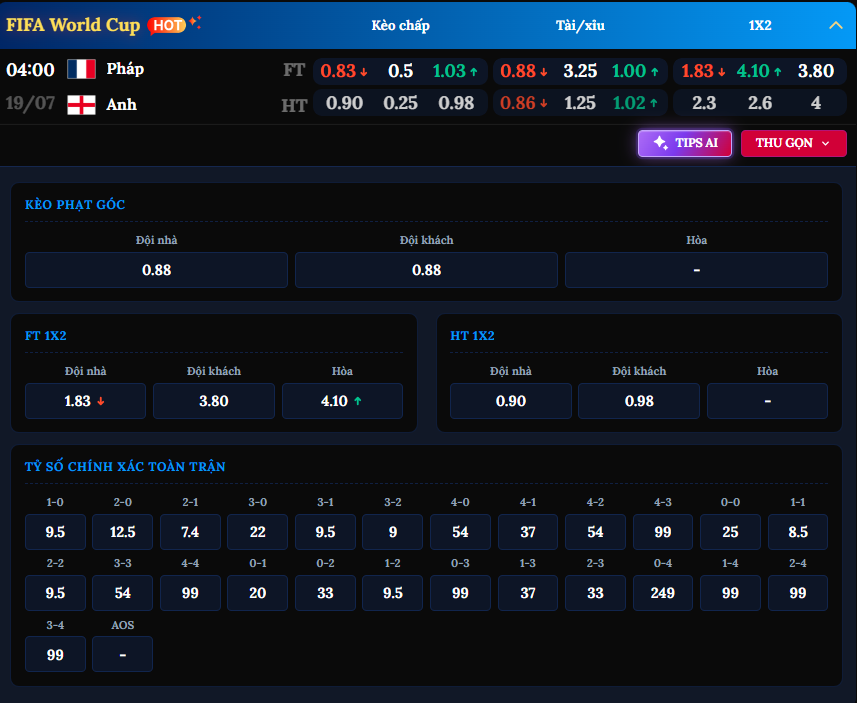Click the England flag icon

click(x=81, y=104)
